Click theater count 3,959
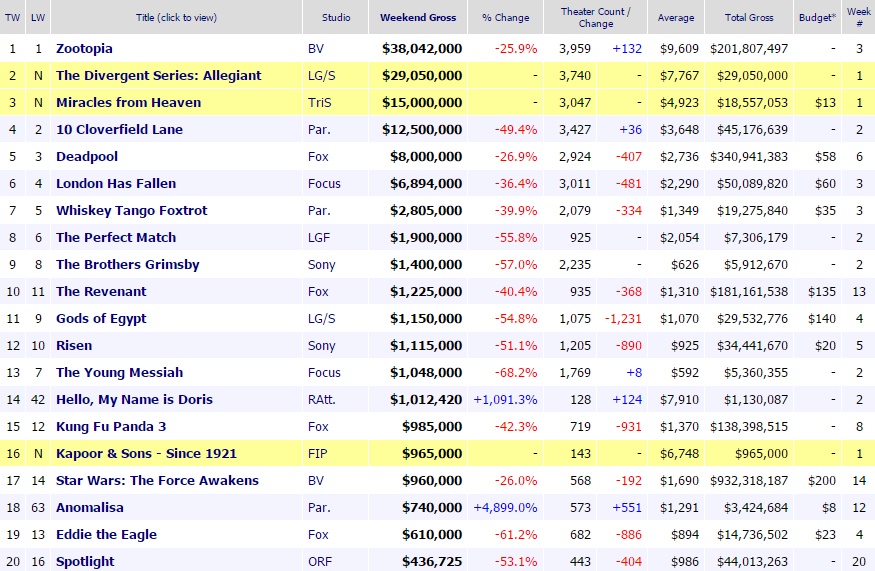This screenshot has width=875, height=571. coord(575,49)
